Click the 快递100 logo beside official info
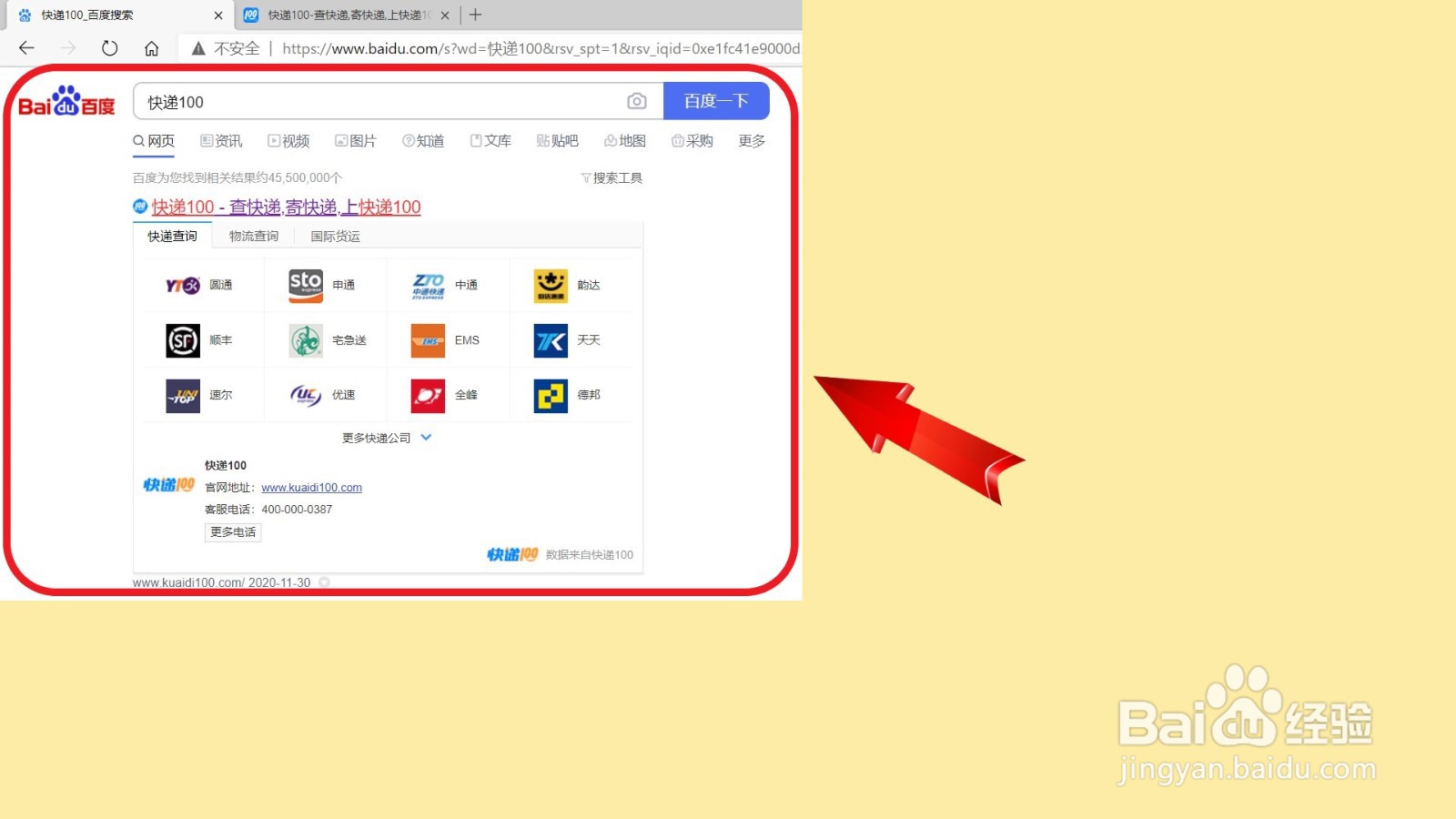The width and height of the screenshot is (1456, 819). click(169, 485)
